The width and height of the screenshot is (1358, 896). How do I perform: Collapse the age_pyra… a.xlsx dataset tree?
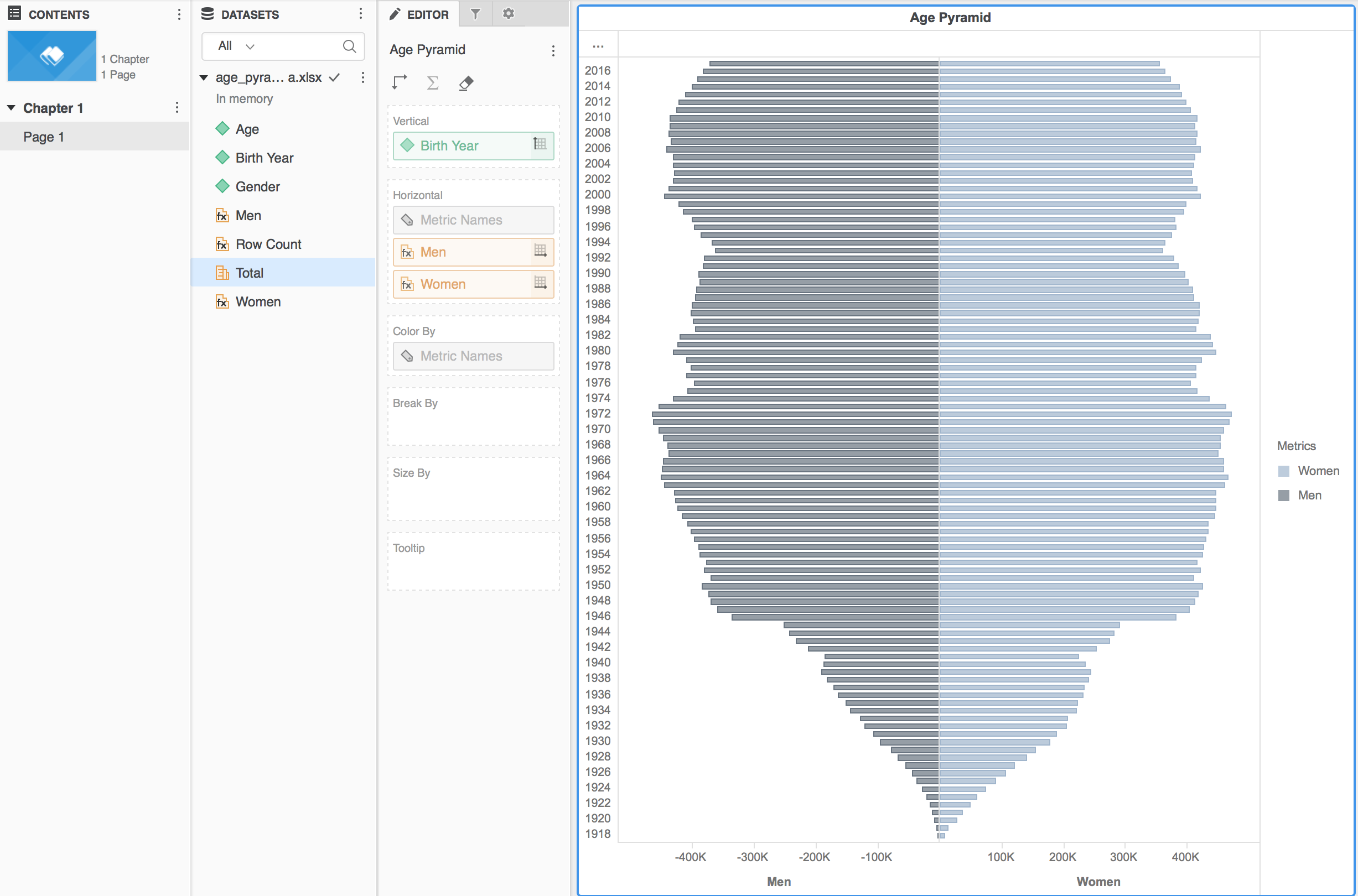204,77
